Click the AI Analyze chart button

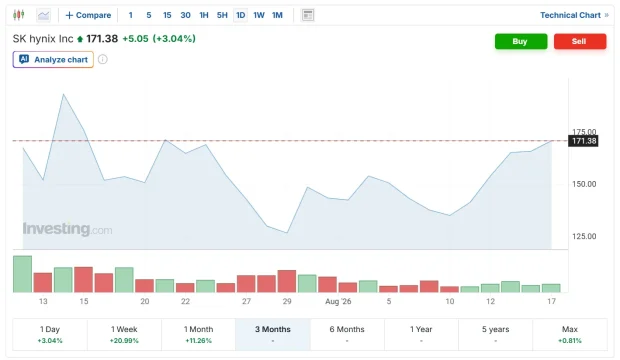53,59
